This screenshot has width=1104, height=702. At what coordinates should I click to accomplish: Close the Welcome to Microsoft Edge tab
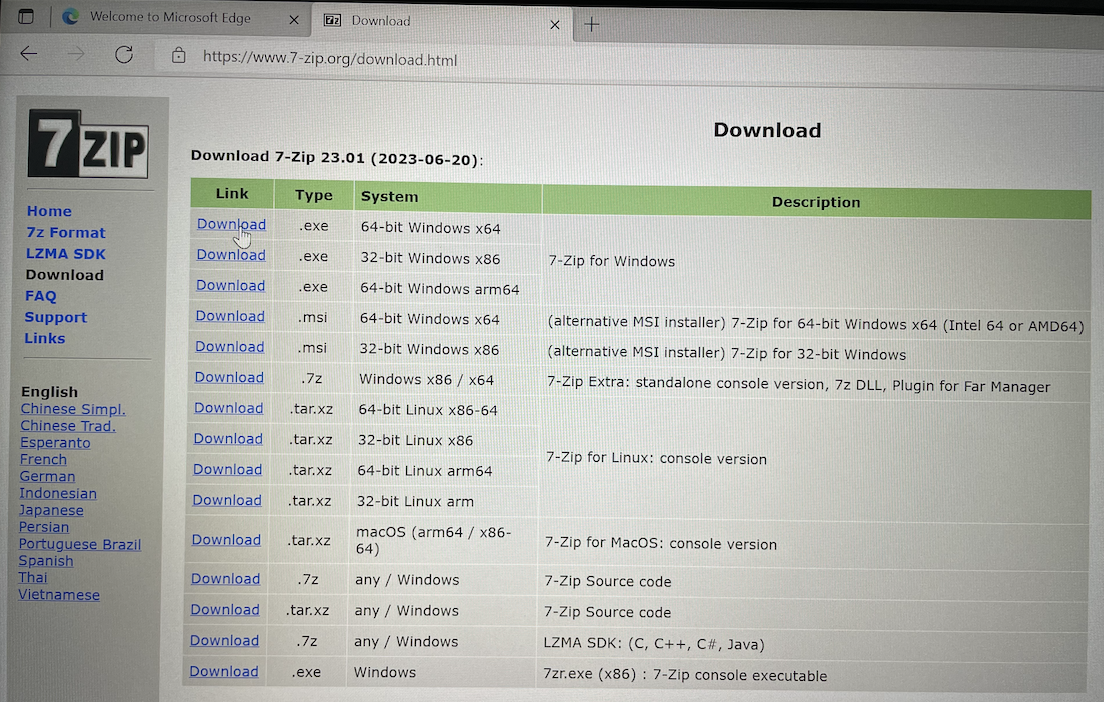[x=294, y=20]
